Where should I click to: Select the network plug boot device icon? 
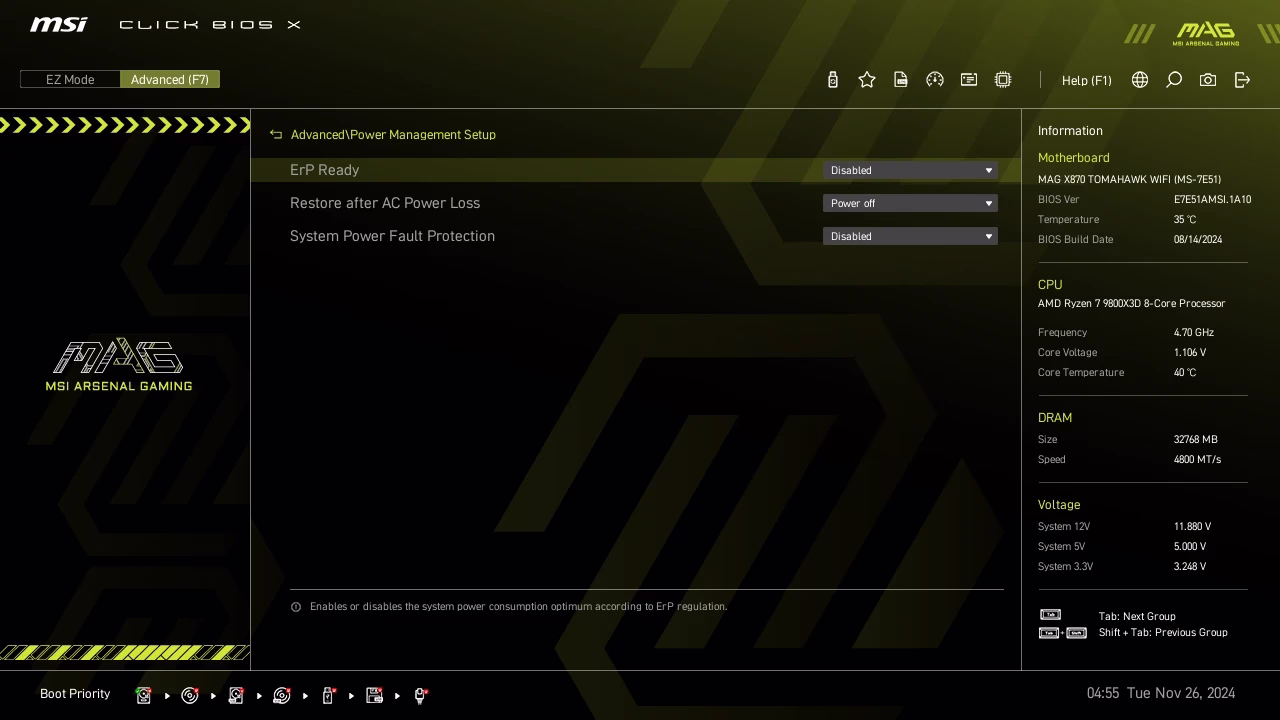(x=421, y=695)
